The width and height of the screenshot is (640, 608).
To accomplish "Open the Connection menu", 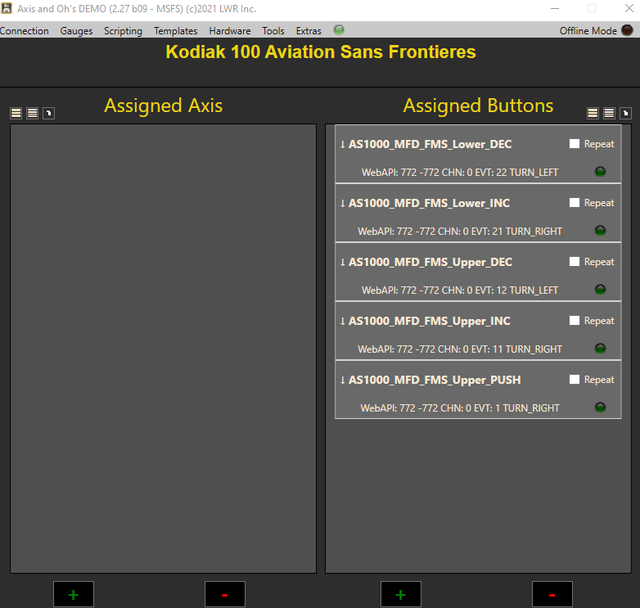I will coord(24,31).
